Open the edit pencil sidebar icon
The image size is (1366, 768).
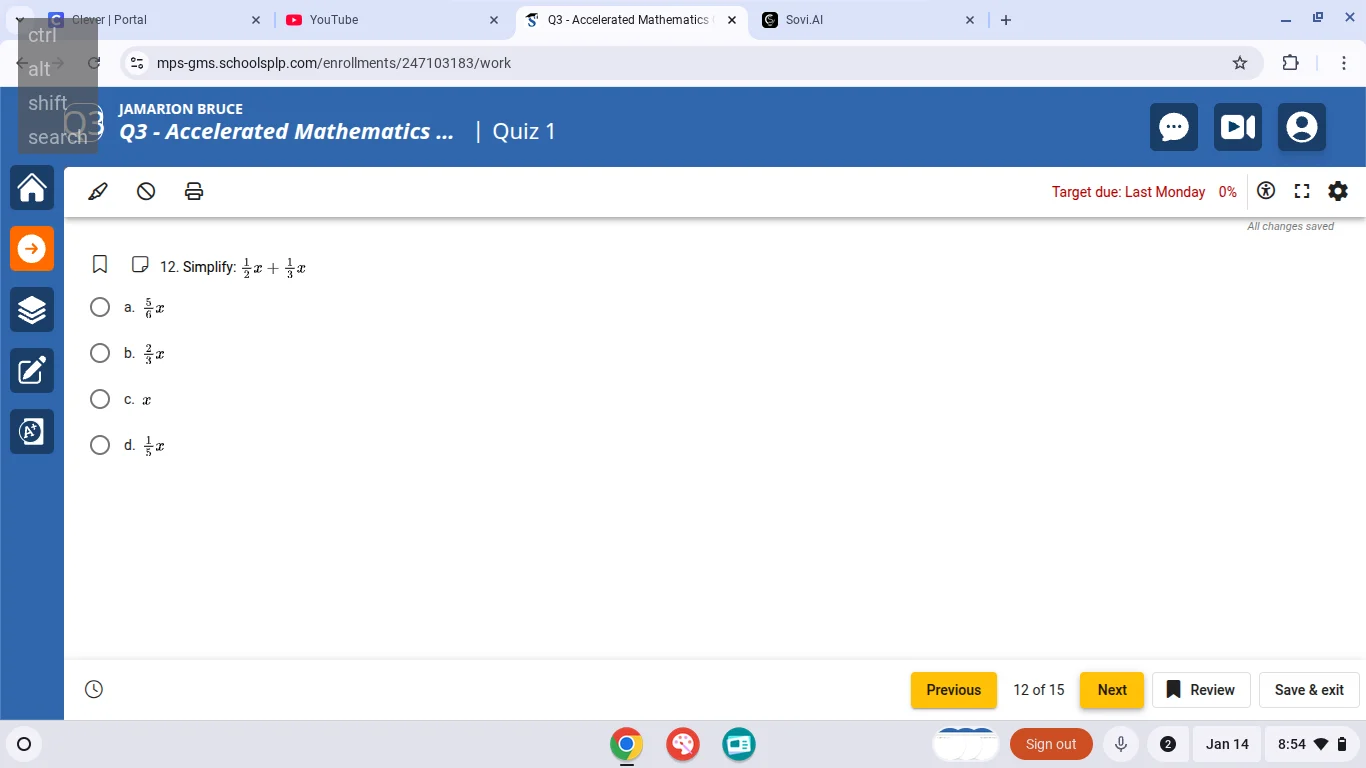coord(32,371)
